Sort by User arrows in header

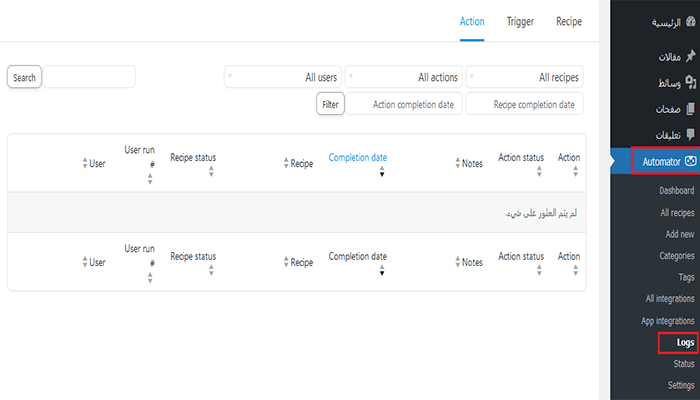click(x=85, y=163)
